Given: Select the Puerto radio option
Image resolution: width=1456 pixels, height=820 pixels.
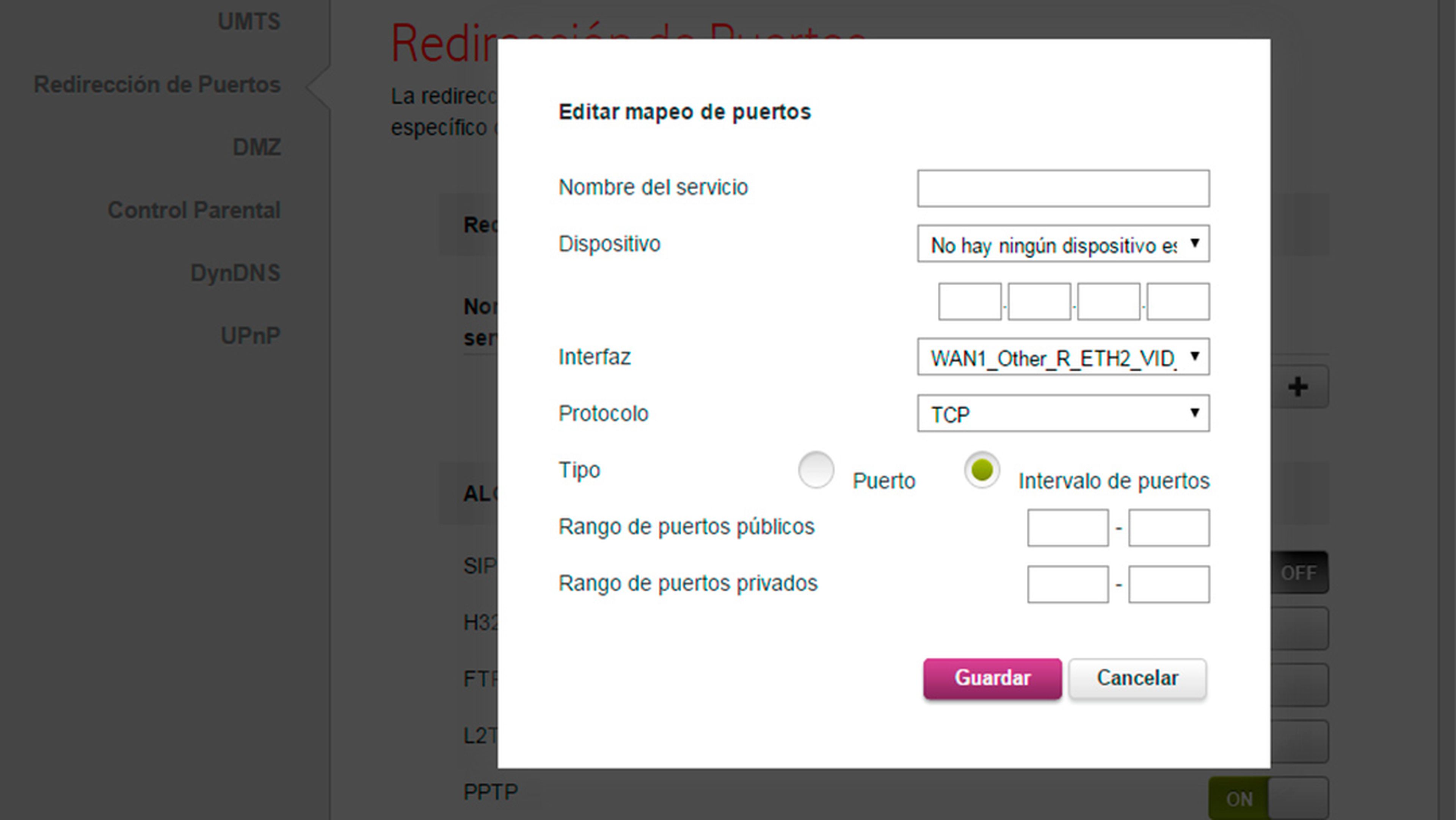Looking at the screenshot, I should coord(816,470).
